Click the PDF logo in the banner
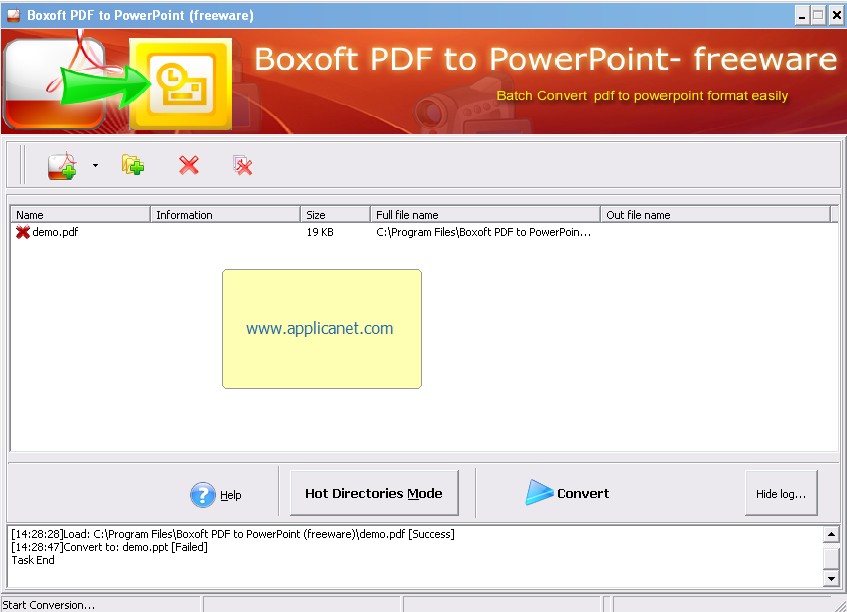The width and height of the screenshot is (847, 612). coord(54,84)
